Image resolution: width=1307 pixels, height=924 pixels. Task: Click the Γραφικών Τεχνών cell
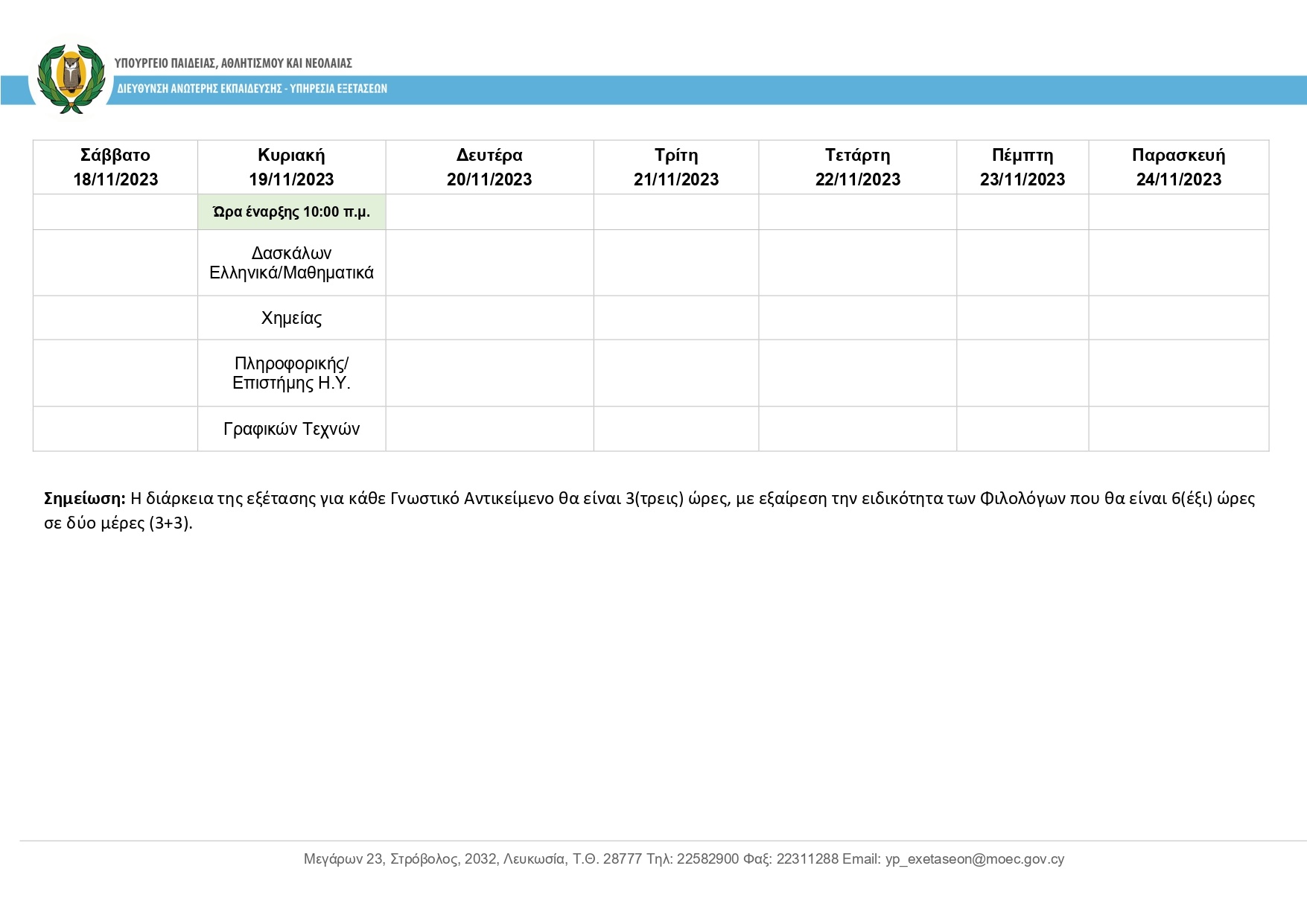coord(291,429)
